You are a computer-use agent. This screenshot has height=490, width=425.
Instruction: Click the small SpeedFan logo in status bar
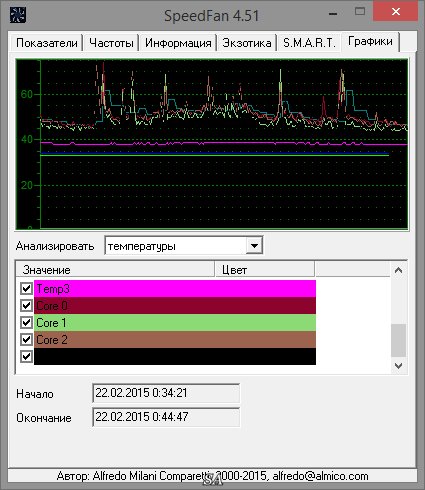point(213,480)
